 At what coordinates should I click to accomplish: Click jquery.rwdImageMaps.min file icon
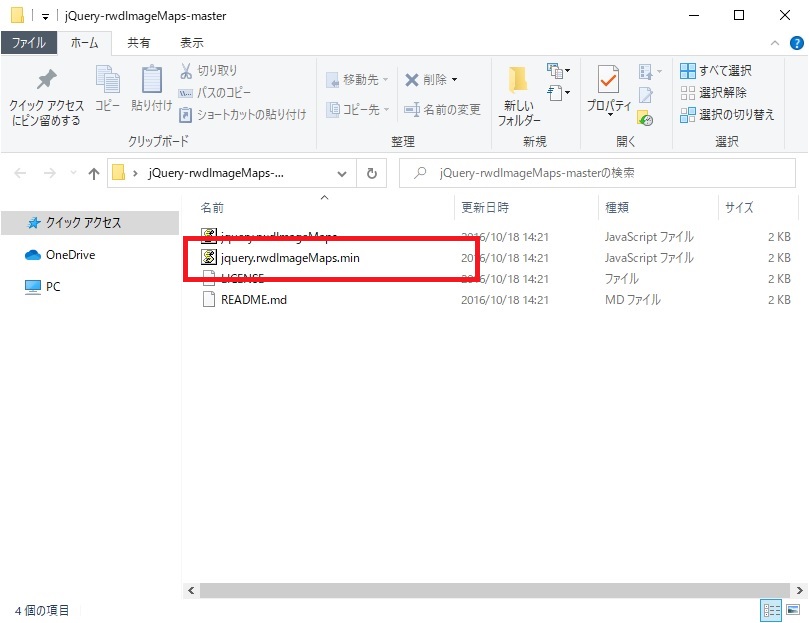pos(209,257)
